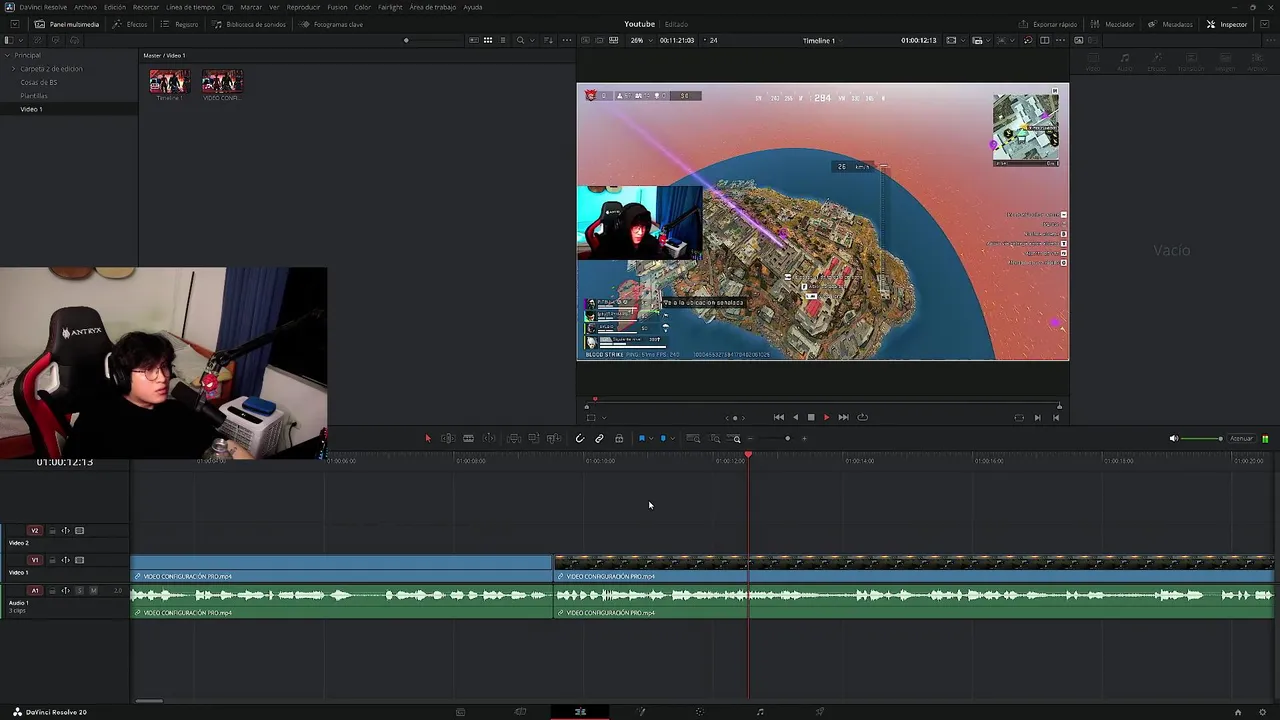Toggle the Inspector panel
This screenshot has width=1280, height=720.
pos(1227,24)
